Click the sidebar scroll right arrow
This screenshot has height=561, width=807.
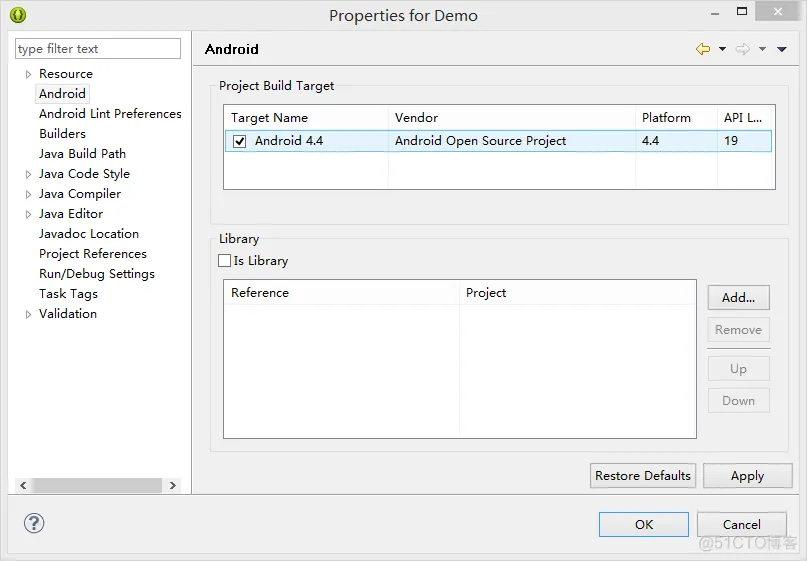173,485
